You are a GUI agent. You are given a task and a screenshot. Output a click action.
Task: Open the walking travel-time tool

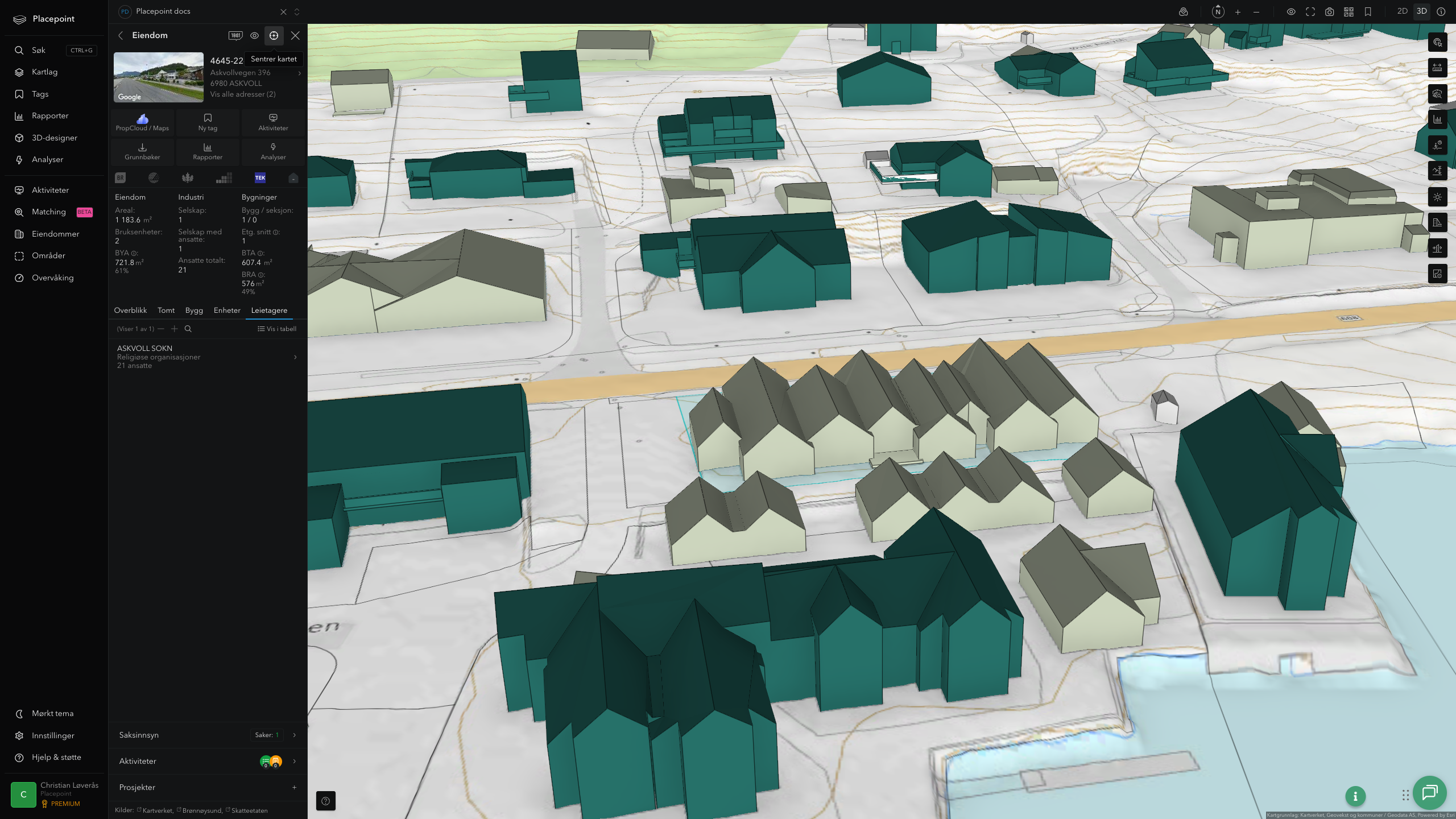[x=1437, y=146]
